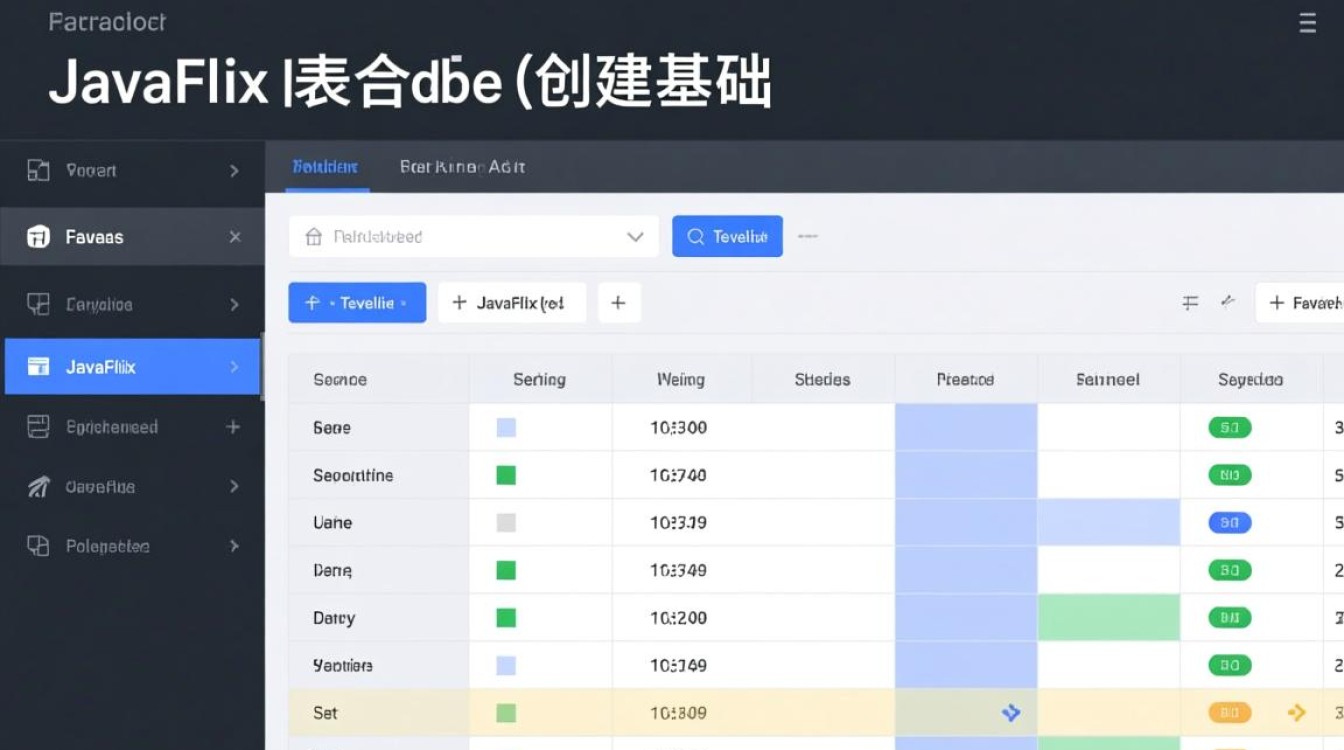Select the green swatch in the Seoortfine row
This screenshot has width=1344, height=750.
pyautogui.click(x=505, y=474)
